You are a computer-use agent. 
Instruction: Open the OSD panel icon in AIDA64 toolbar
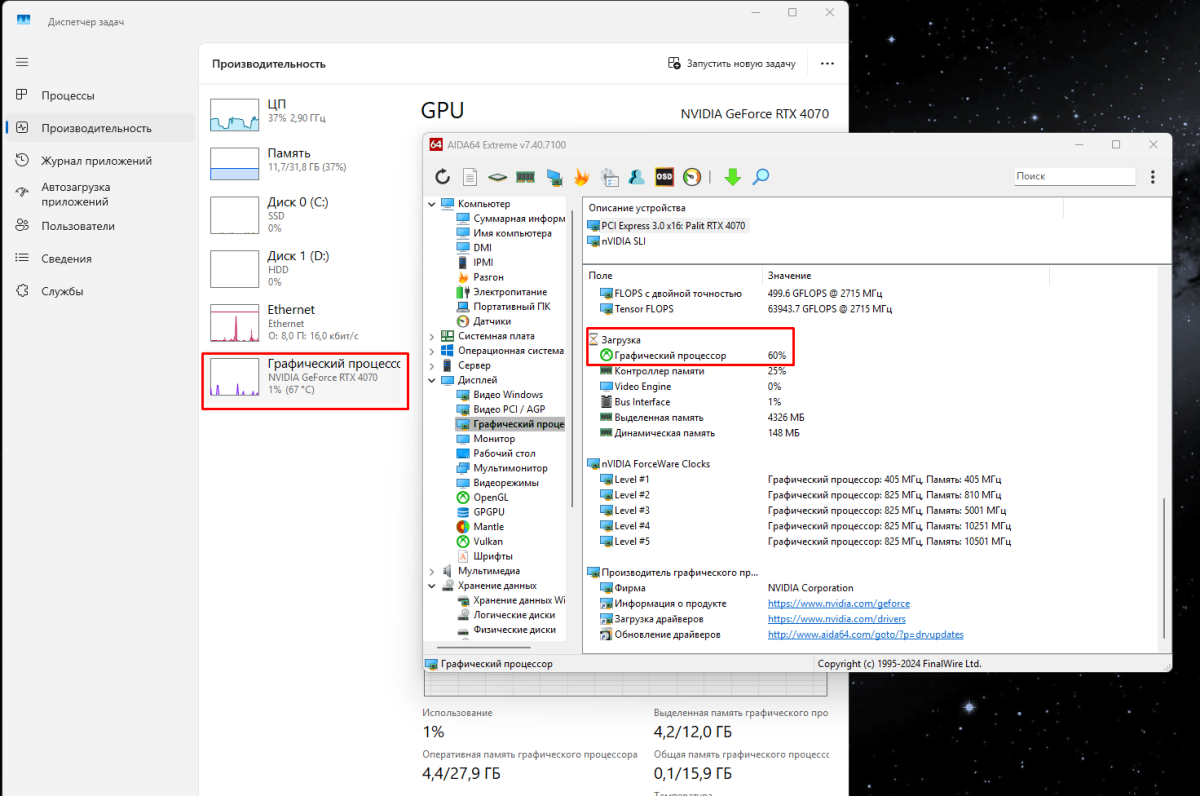pos(664,177)
